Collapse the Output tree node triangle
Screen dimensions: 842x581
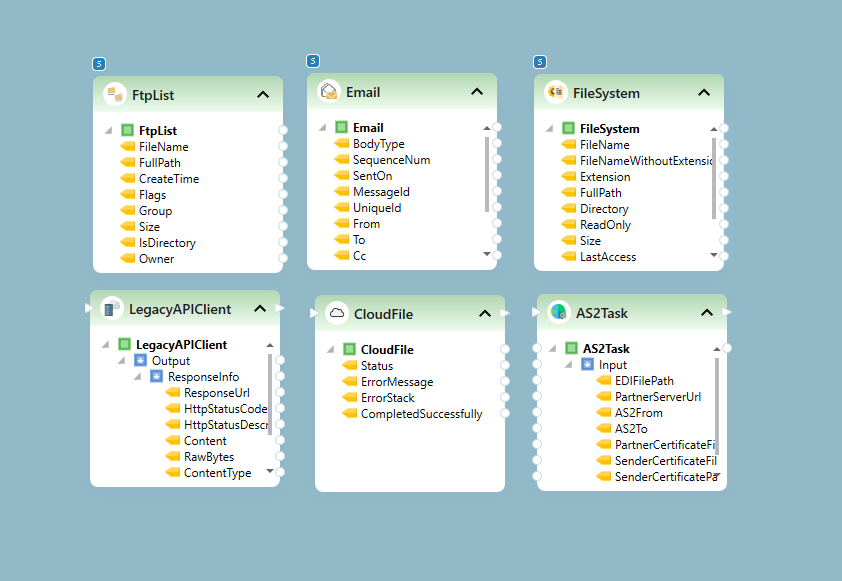(122, 360)
